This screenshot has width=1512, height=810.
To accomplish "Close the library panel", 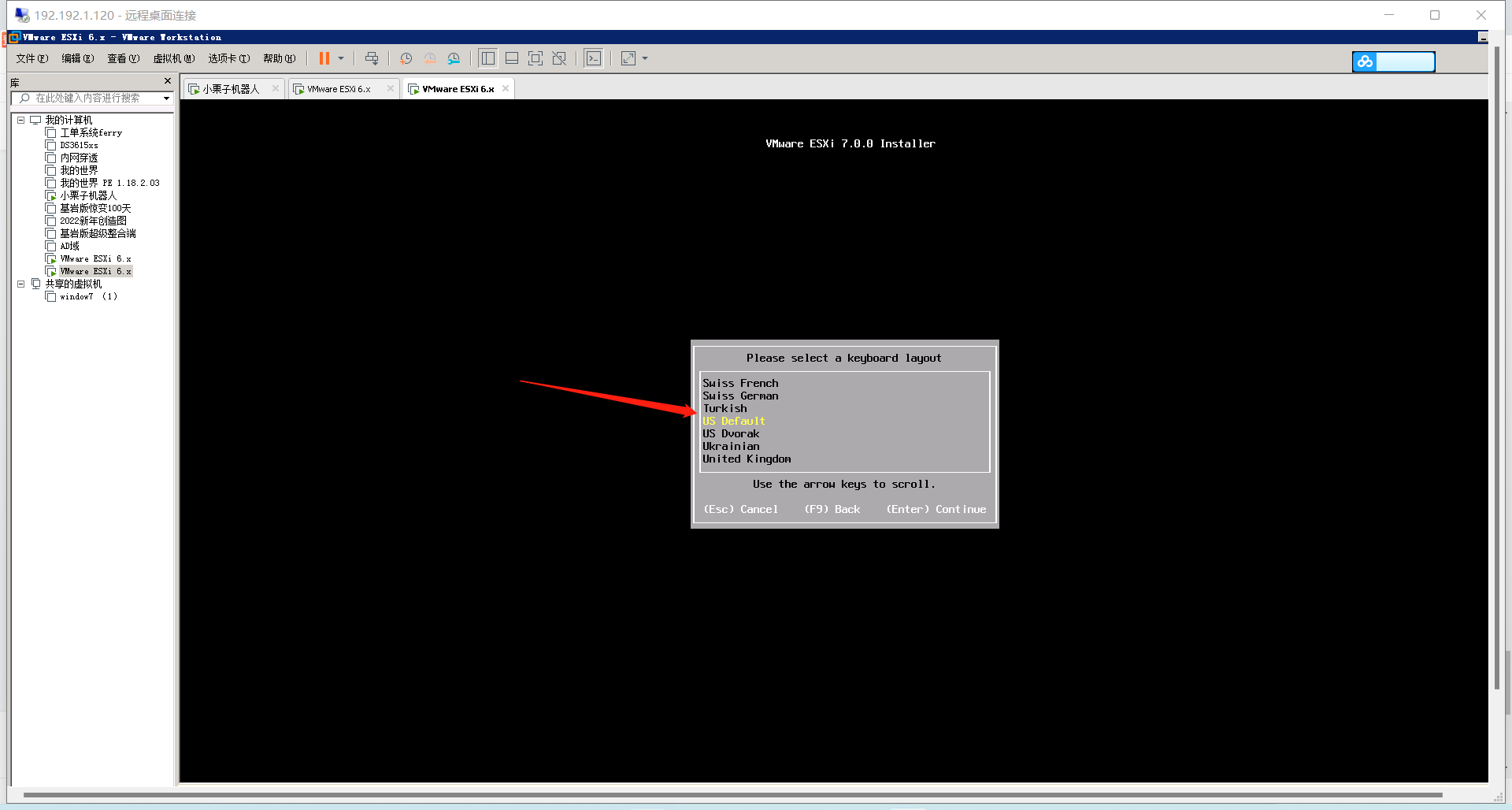I will click(x=168, y=81).
